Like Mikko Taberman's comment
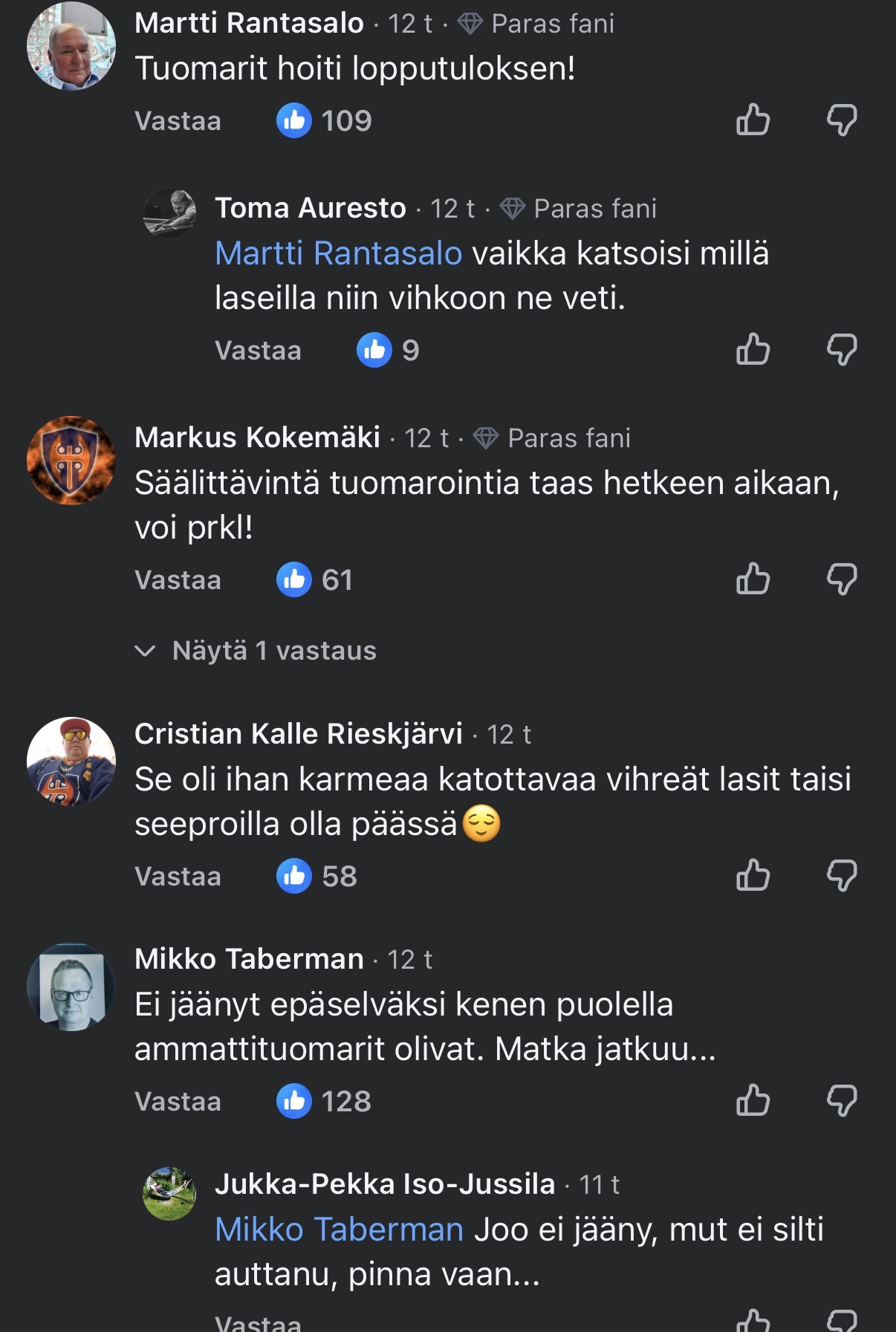Viewport: 896px width, 1332px height. 753,1100
